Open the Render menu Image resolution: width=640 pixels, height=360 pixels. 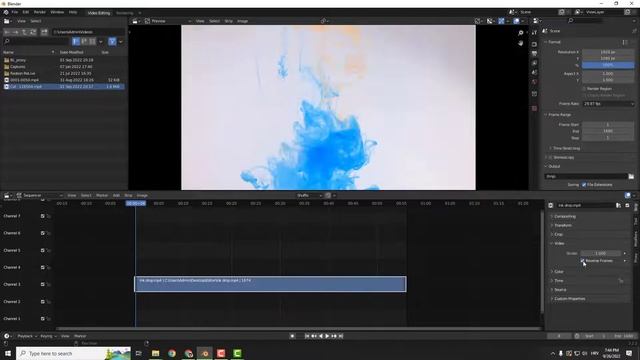pos(40,12)
